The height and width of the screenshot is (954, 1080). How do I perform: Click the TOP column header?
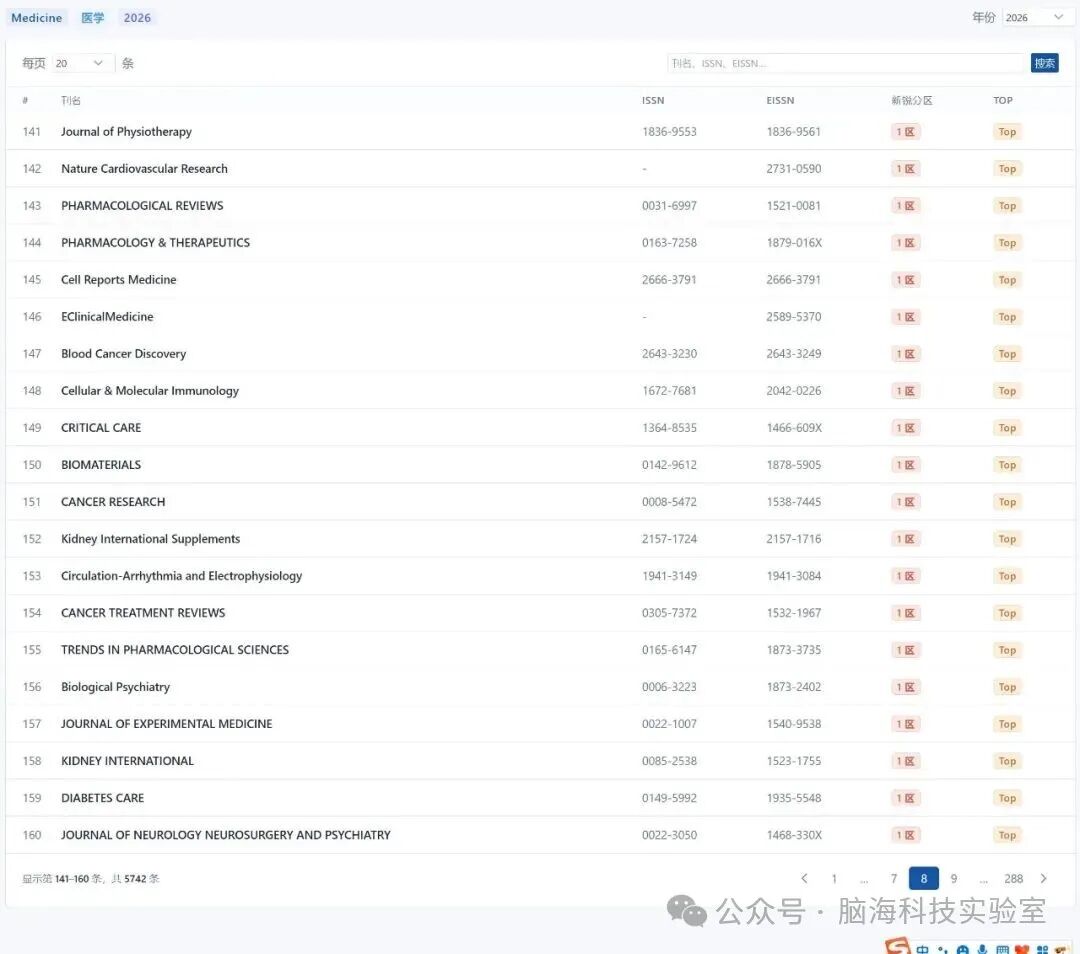[x=1003, y=101]
